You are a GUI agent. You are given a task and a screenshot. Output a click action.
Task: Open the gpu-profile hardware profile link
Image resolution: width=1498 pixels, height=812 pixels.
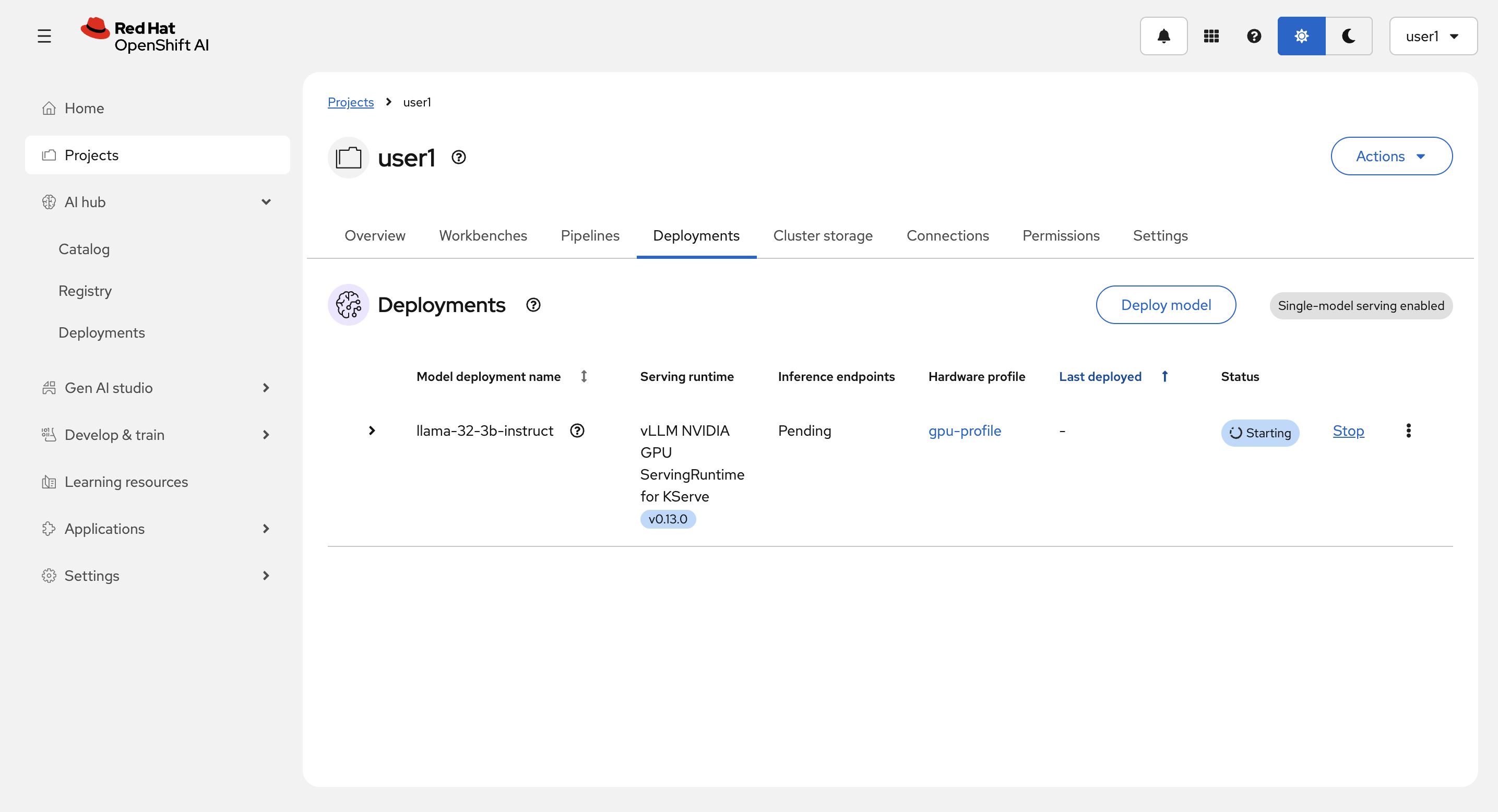(964, 431)
